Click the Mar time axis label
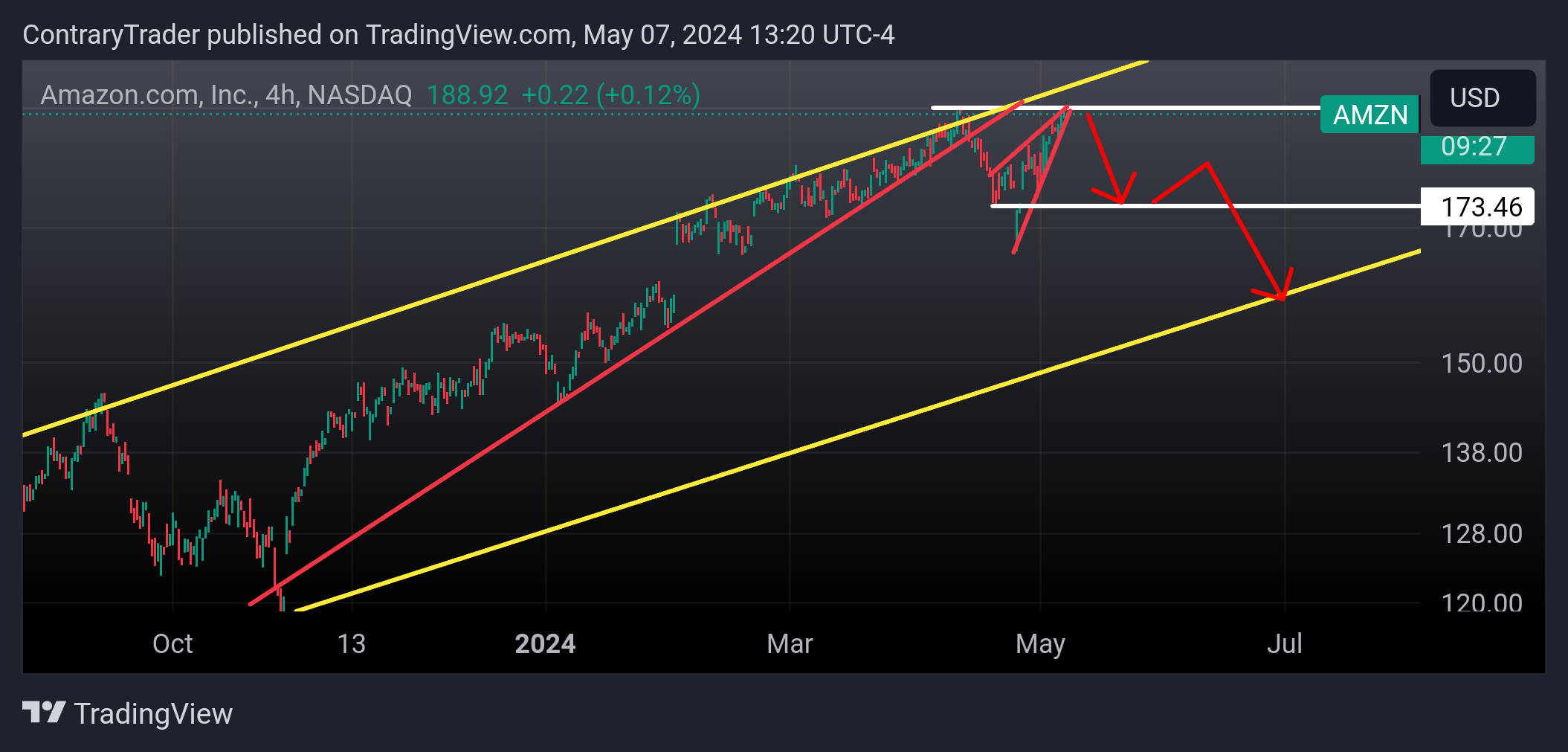Screen dimensions: 1568x752 click(x=790, y=643)
